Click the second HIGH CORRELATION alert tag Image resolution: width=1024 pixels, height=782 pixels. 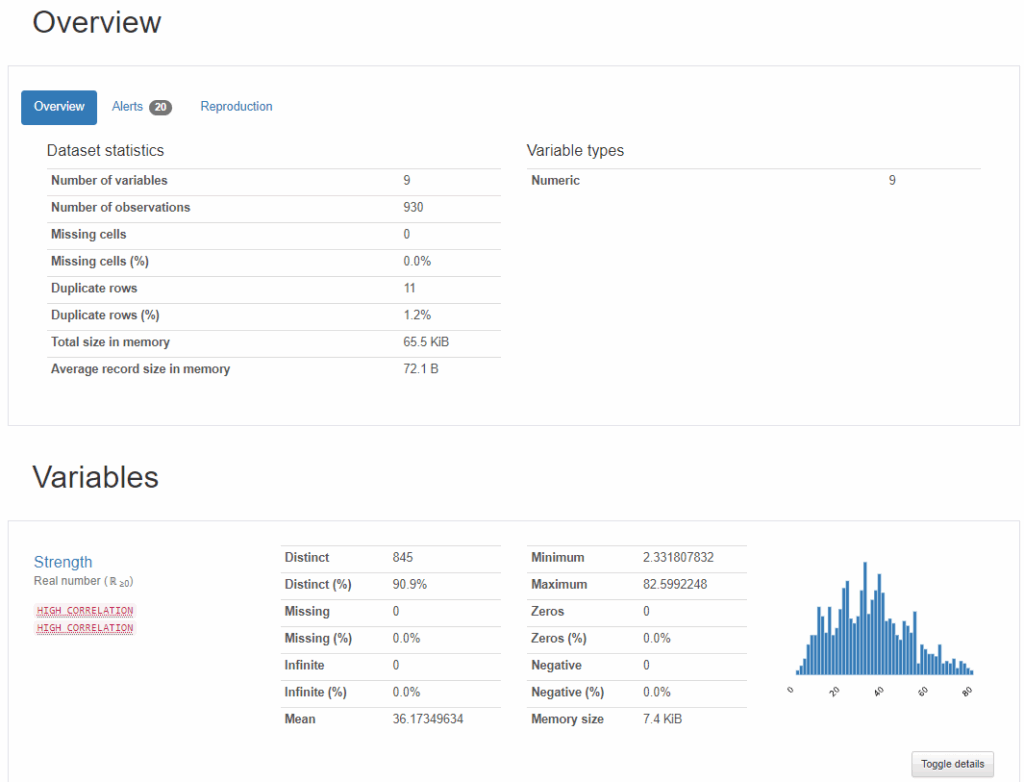(x=85, y=628)
